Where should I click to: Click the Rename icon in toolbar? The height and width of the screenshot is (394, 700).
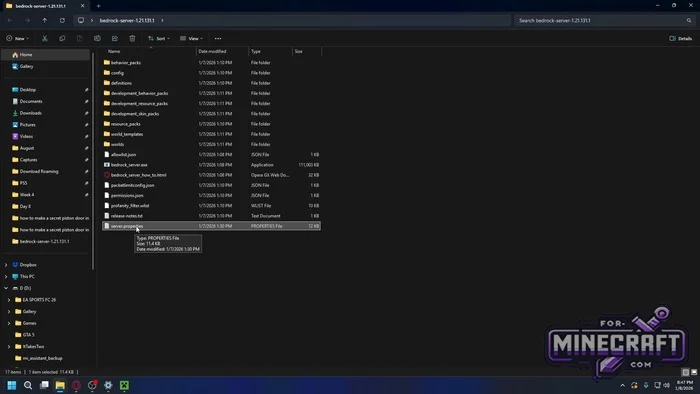97,38
